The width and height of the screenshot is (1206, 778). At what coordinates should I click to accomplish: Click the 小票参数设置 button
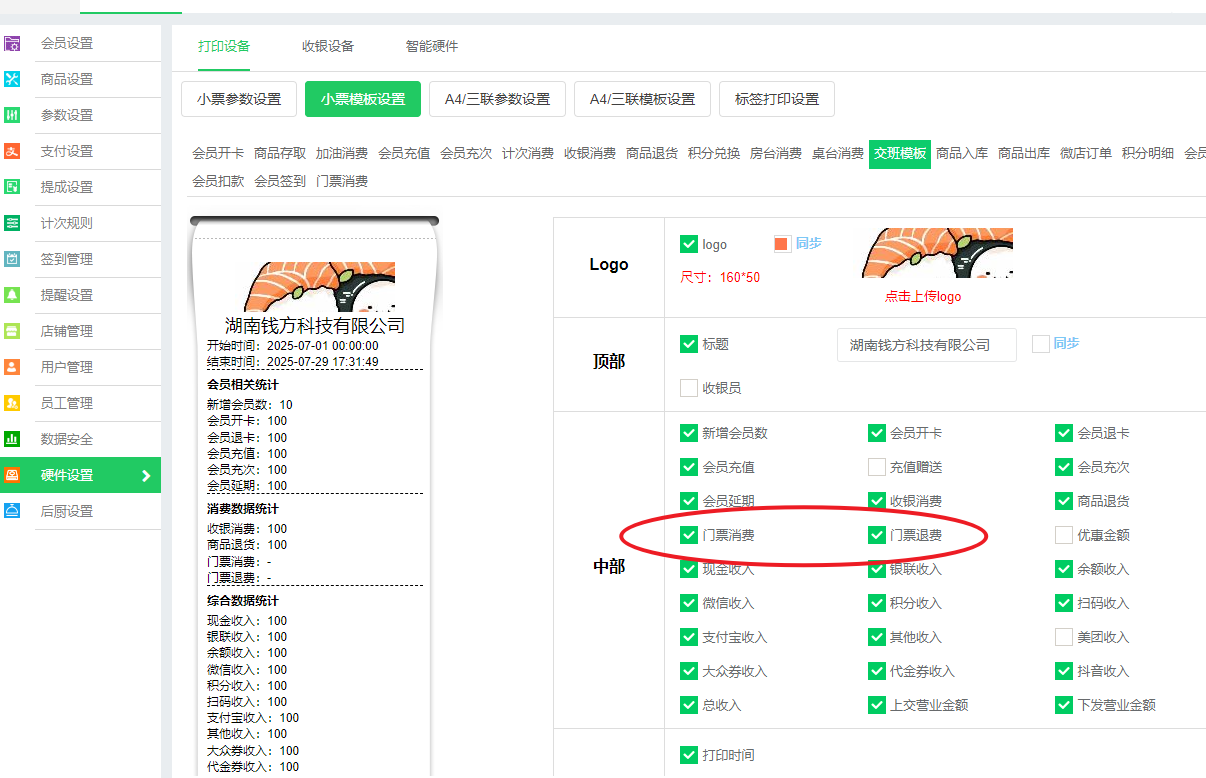(x=239, y=99)
